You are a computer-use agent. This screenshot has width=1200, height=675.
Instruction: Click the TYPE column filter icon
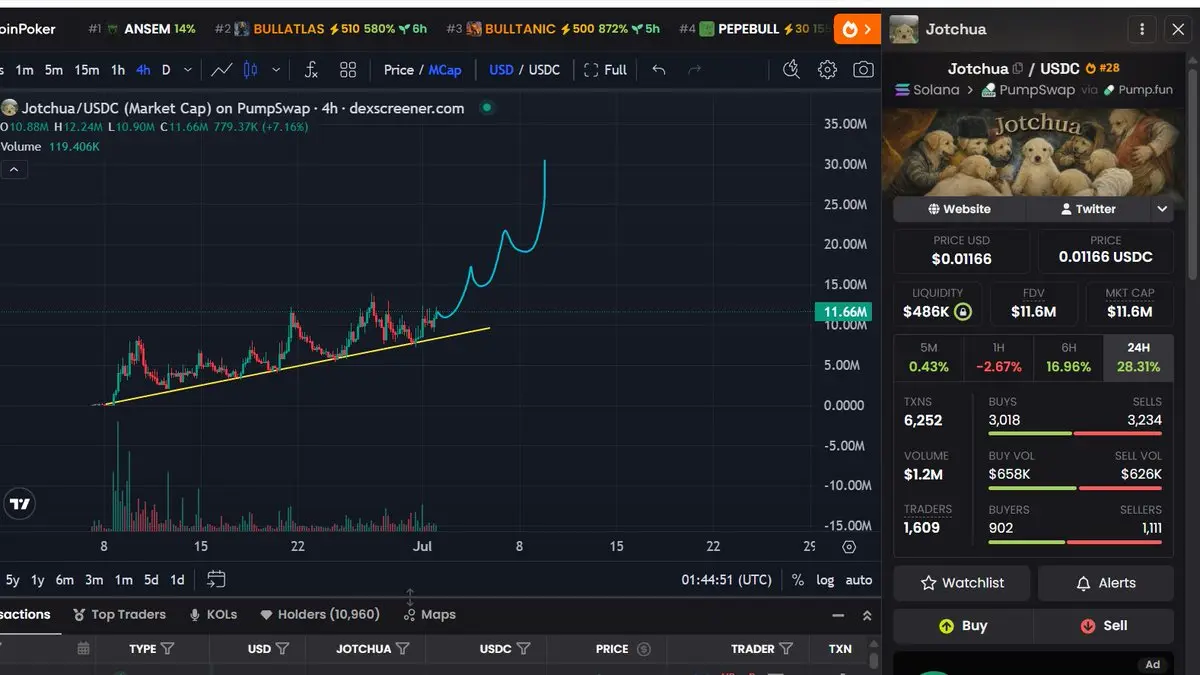point(167,649)
